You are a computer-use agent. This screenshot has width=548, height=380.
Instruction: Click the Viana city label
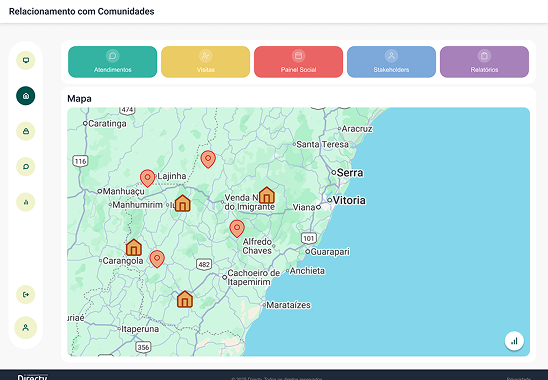[304, 208]
